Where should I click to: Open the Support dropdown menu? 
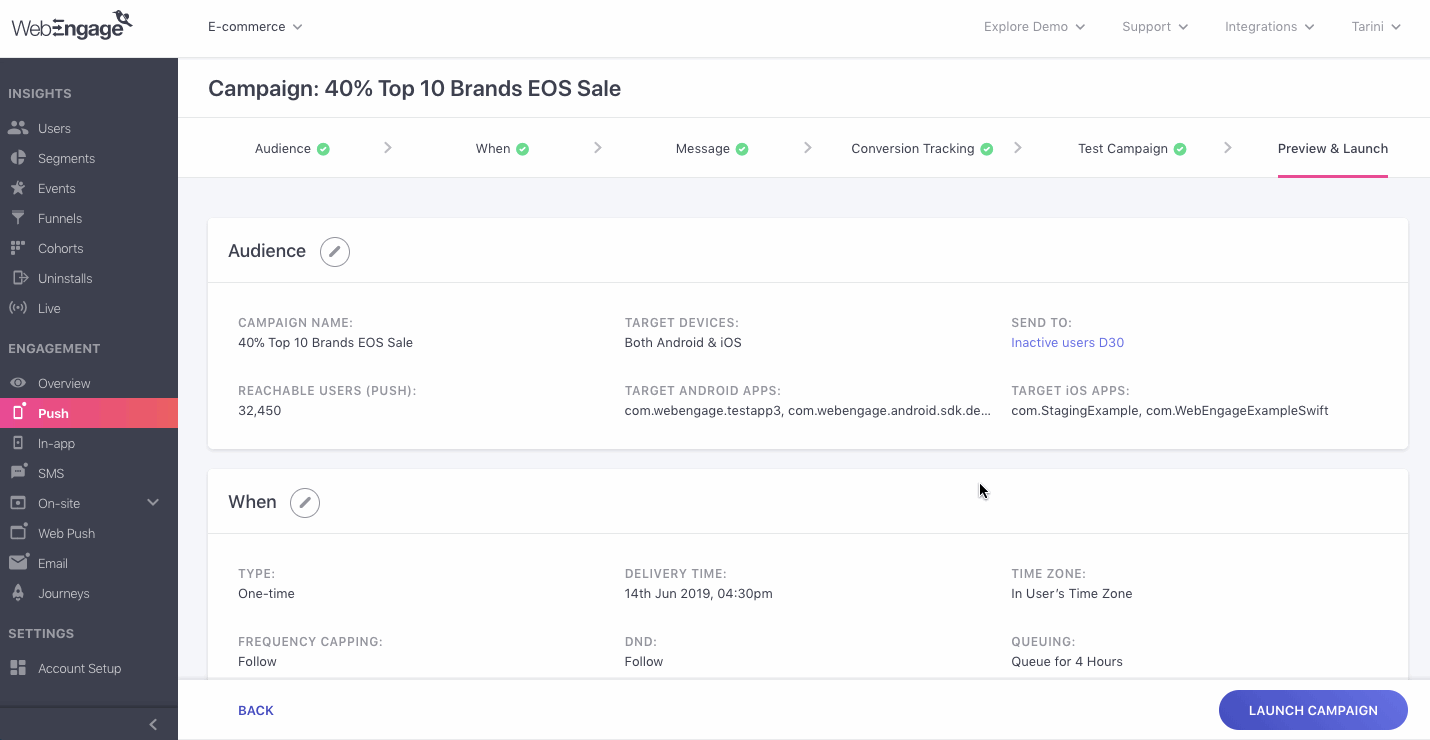[1155, 27]
